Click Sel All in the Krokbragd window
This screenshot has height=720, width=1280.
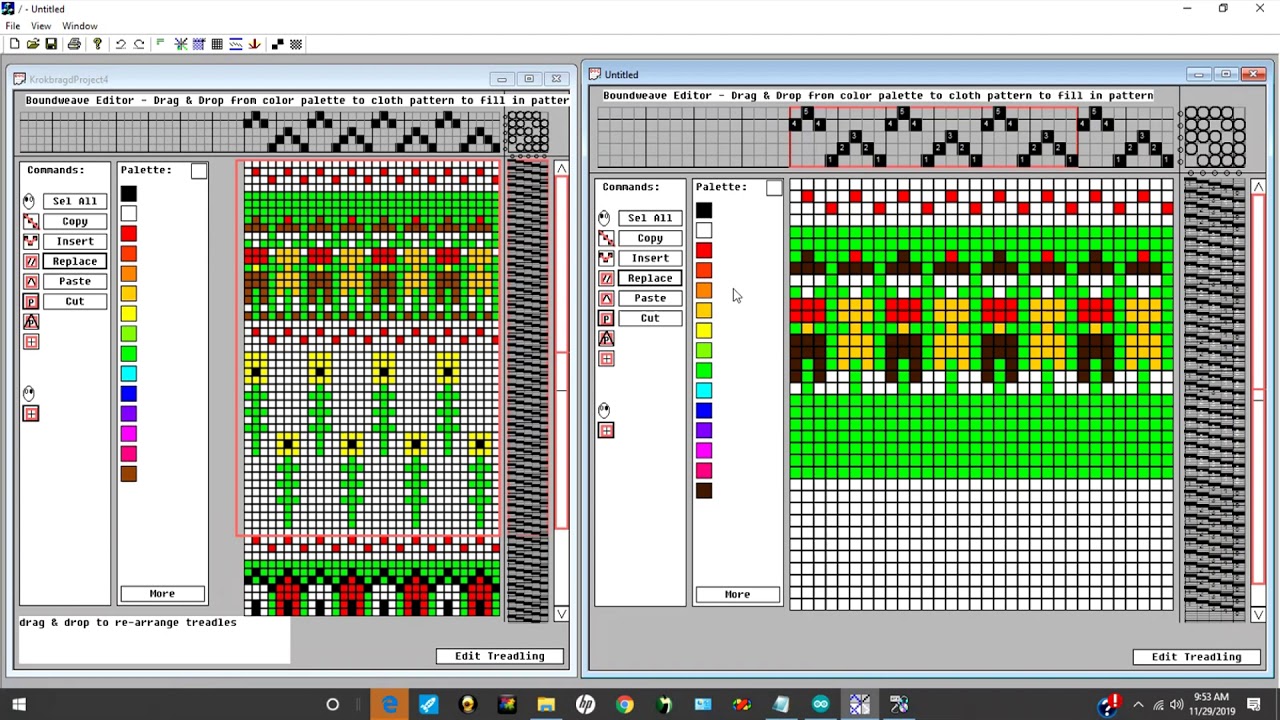(x=75, y=201)
